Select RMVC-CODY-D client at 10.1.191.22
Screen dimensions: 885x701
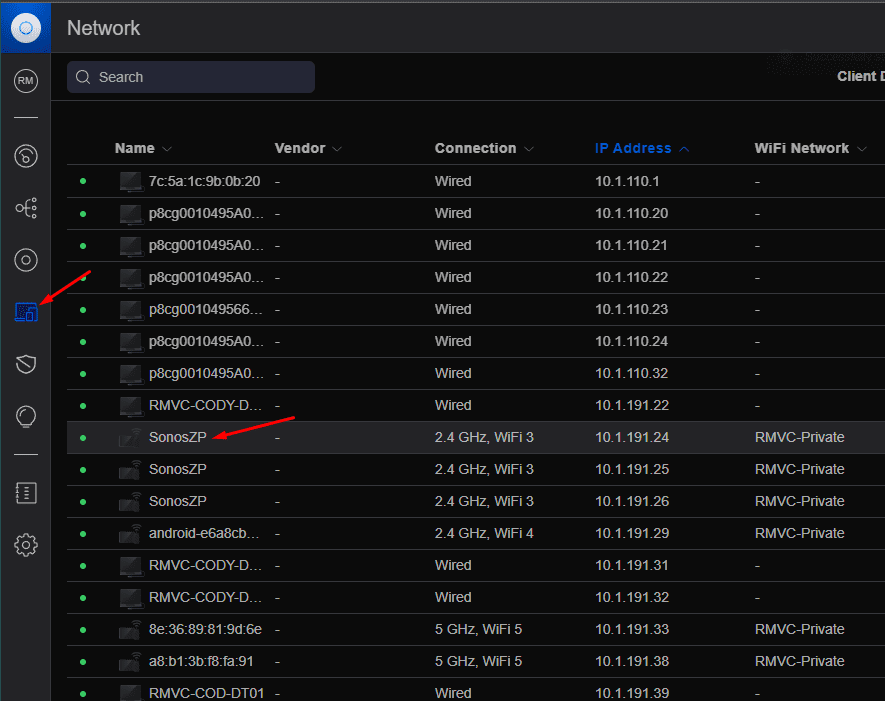pos(205,405)
